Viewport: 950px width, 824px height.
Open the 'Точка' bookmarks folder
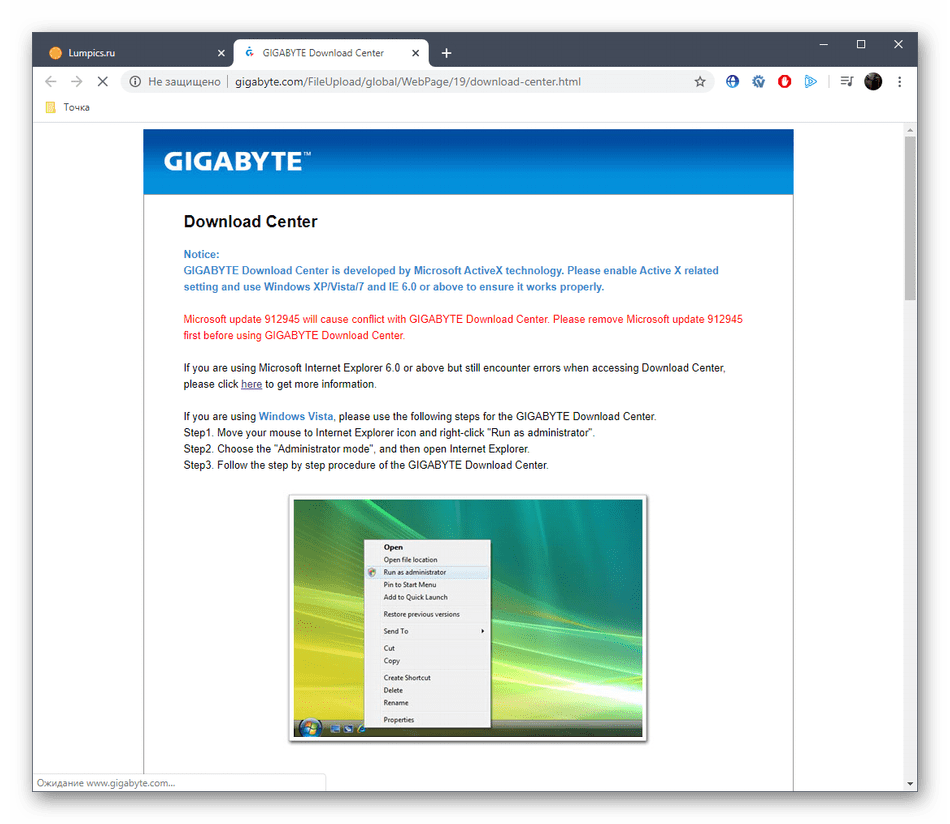pos(68,107)
